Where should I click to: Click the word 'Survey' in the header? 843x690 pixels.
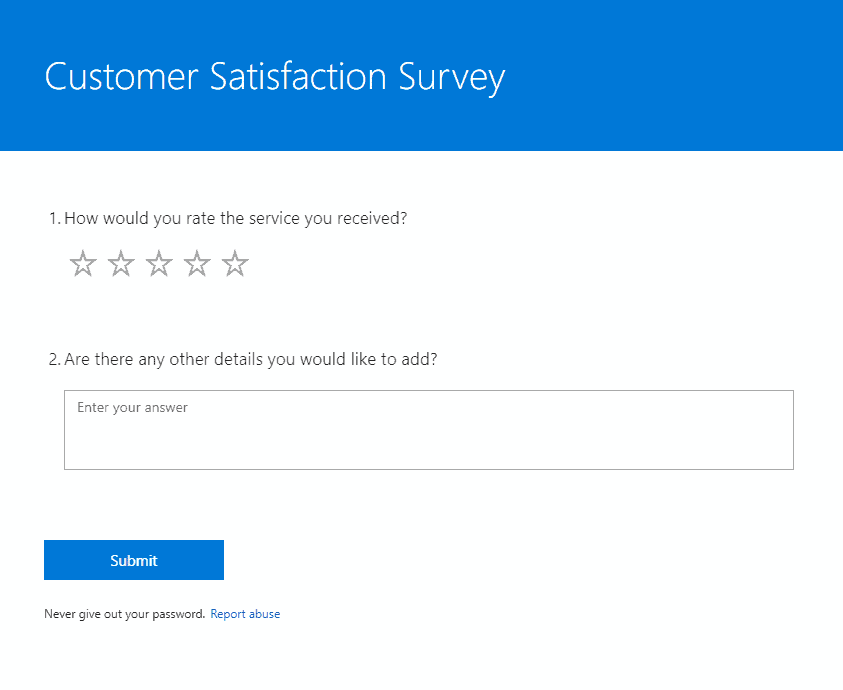coord(452,78)
